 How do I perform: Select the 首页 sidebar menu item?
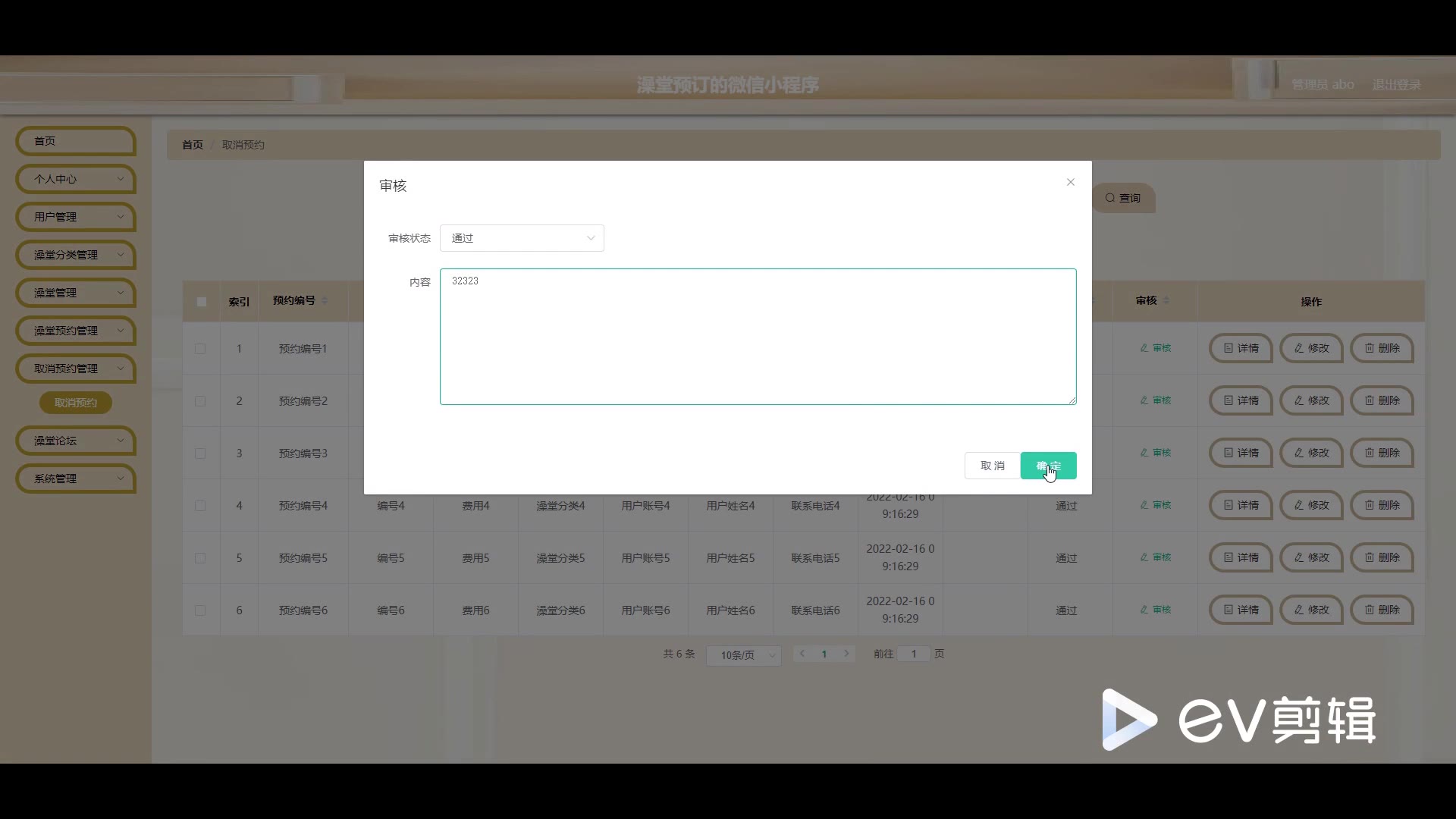click(75, 141)
